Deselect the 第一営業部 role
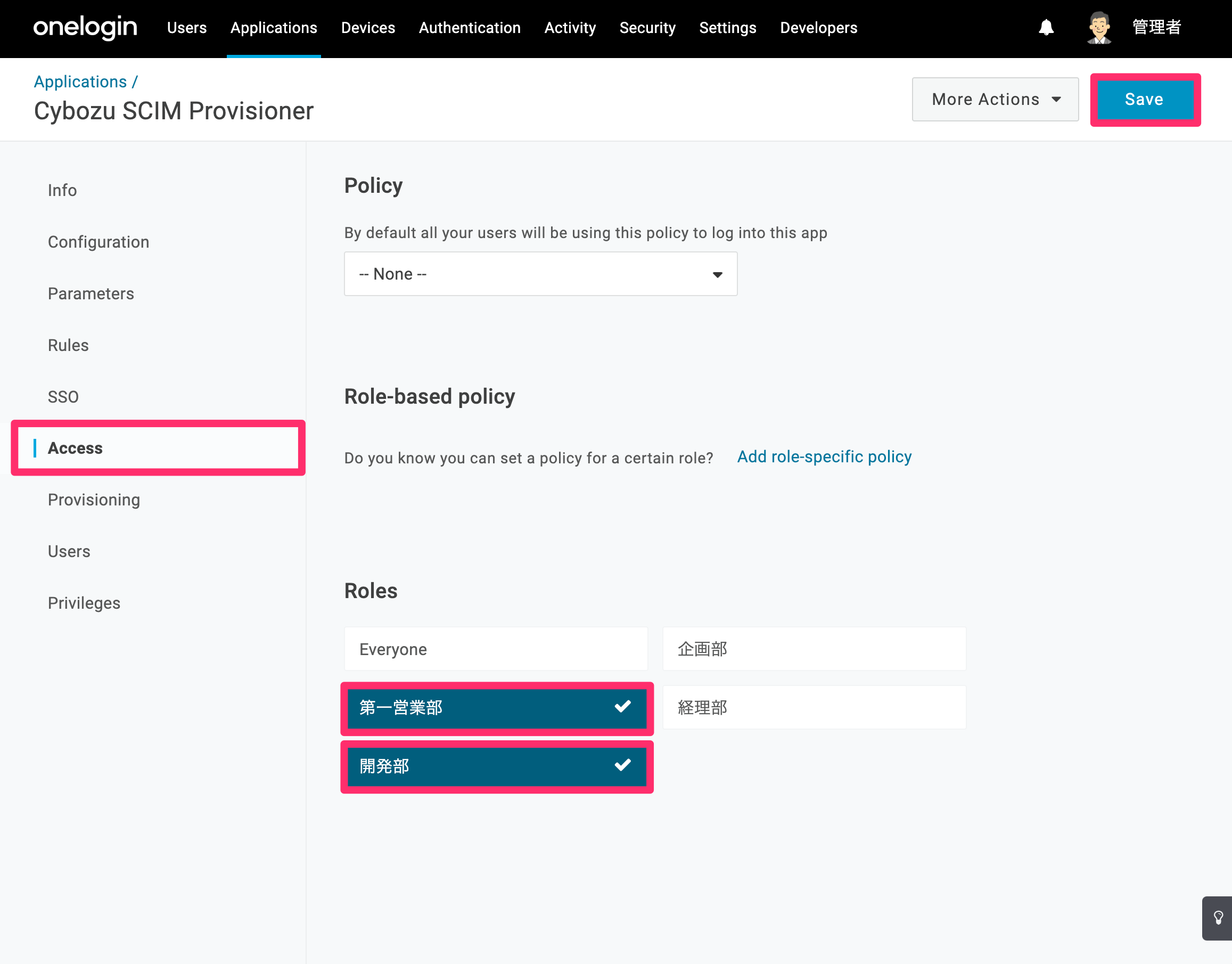The width and height of the screenshot is (1232, 964). (496, 708)
